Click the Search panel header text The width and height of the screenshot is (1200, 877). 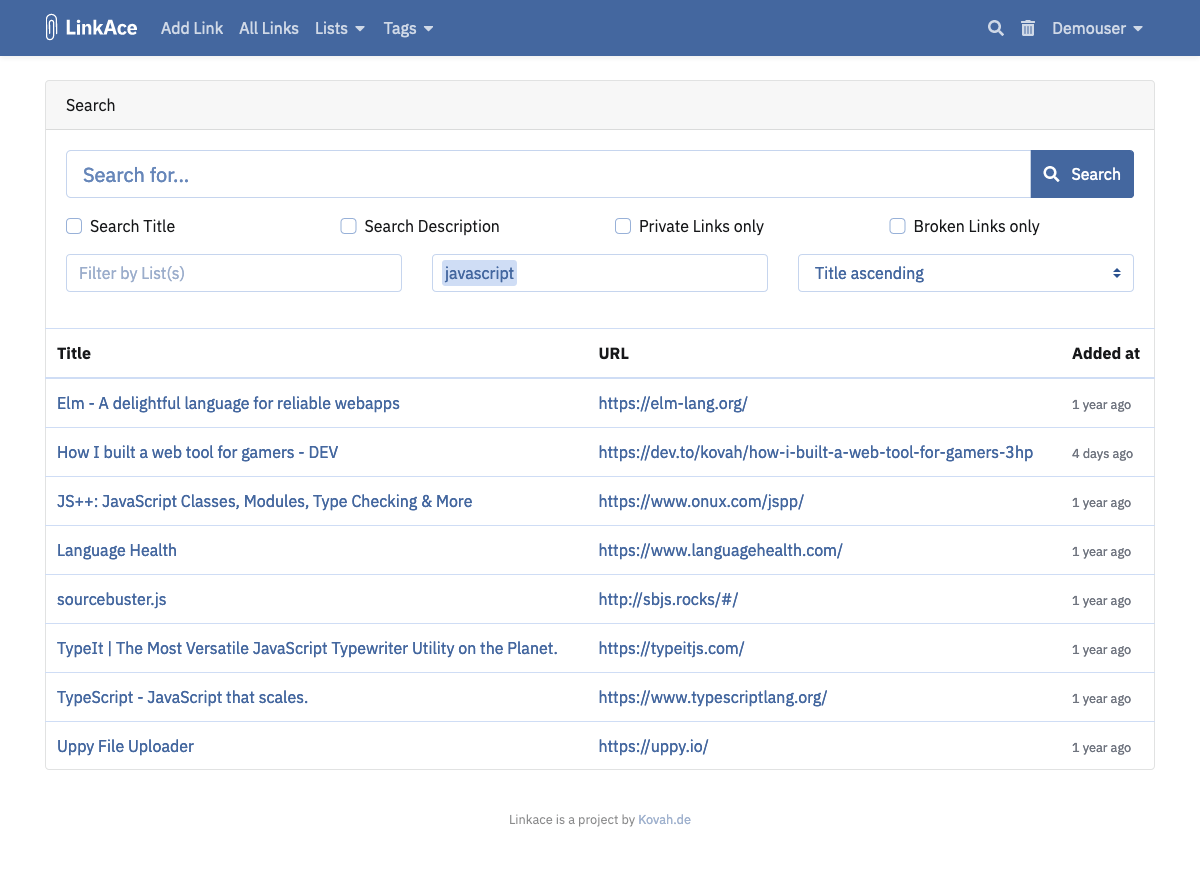(91, 105)
